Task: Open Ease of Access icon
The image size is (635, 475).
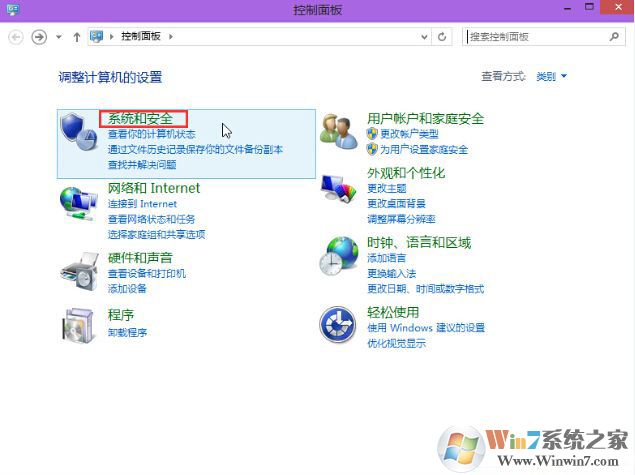Action: (338, 325)
